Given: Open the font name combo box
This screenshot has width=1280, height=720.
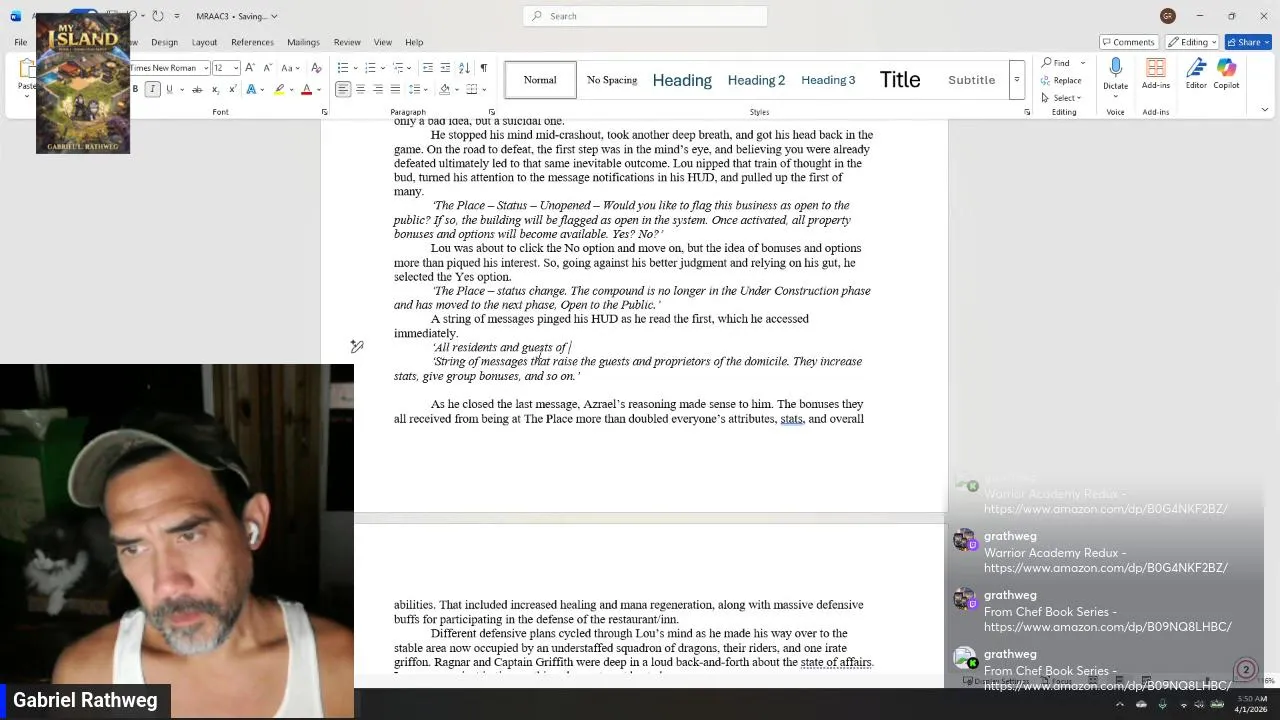Looking at the screenshot, I should point(168,68).
